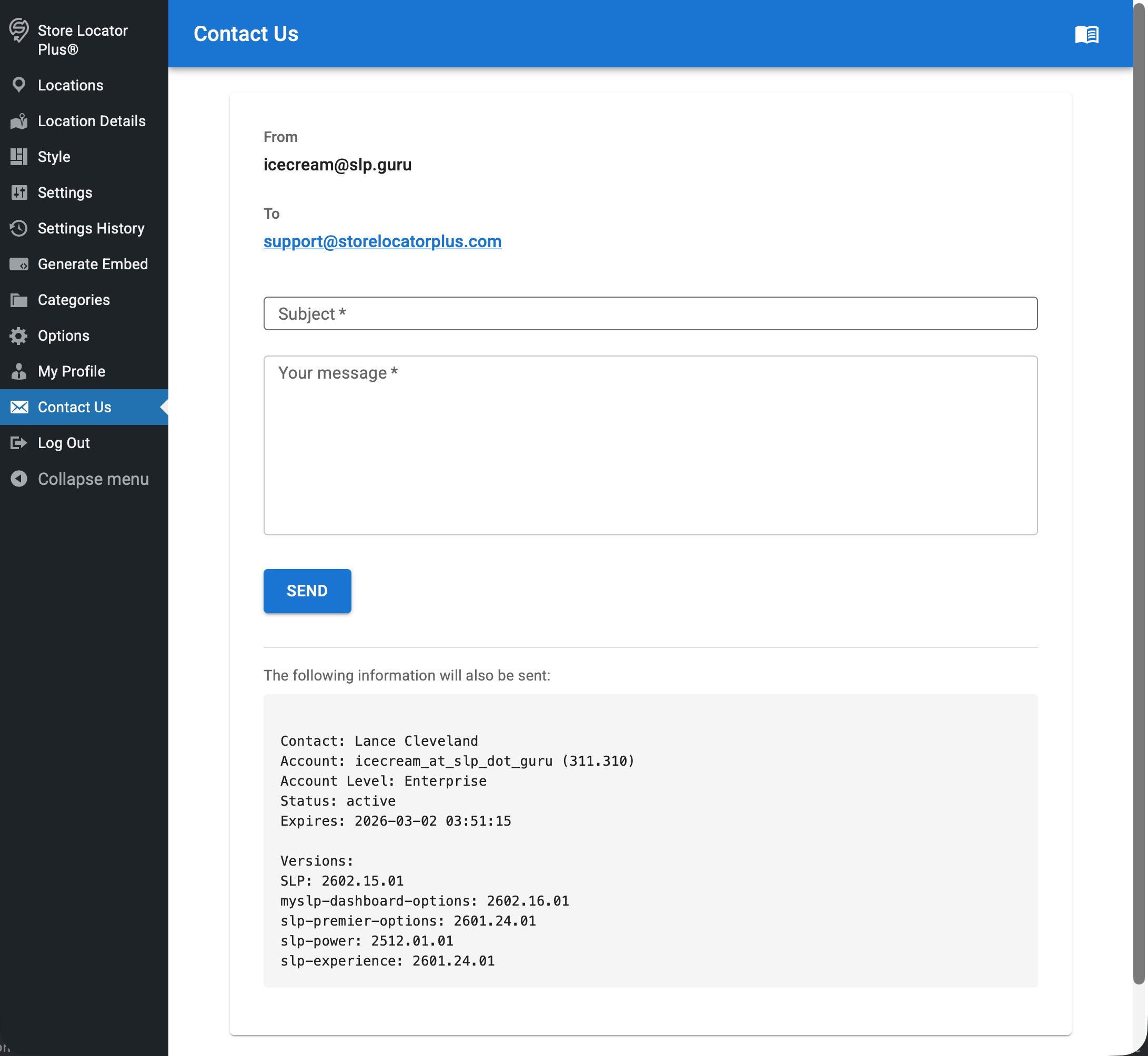The height and width of the screenshot is (1056, 1148).
Task: Open the support@storelocatorplus.com email link
Action: pyautogui.click(x=382, y=241)
